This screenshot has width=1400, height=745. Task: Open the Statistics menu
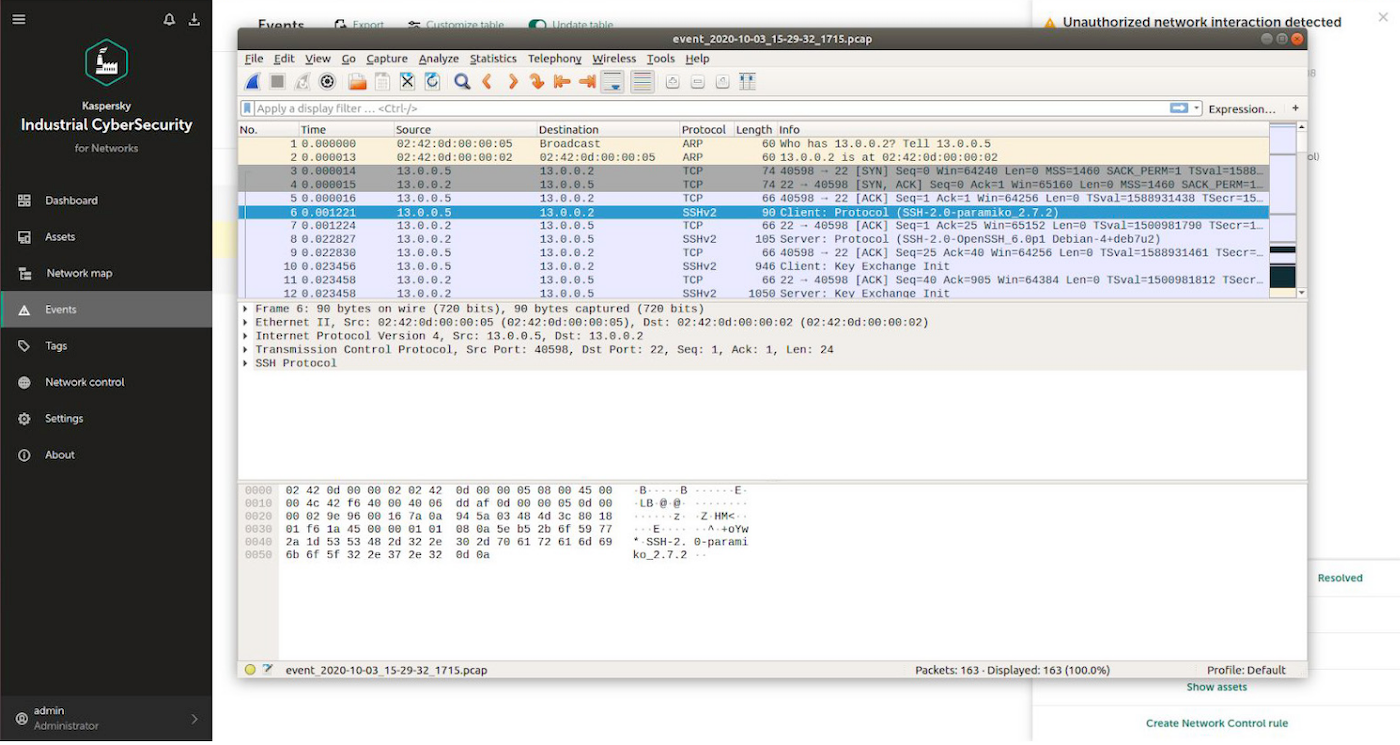click(493, 59)
